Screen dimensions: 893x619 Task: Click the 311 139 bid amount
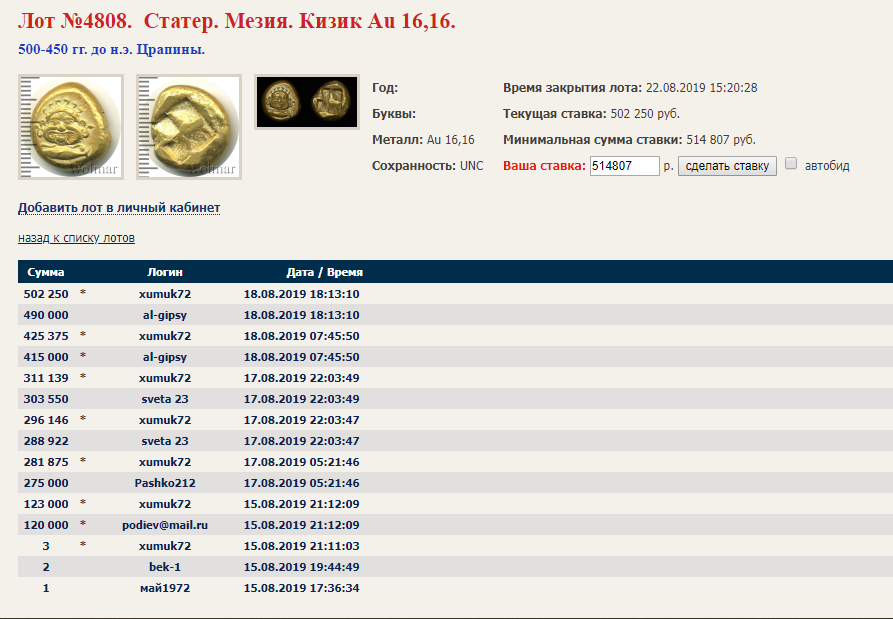tap(46, 378)
